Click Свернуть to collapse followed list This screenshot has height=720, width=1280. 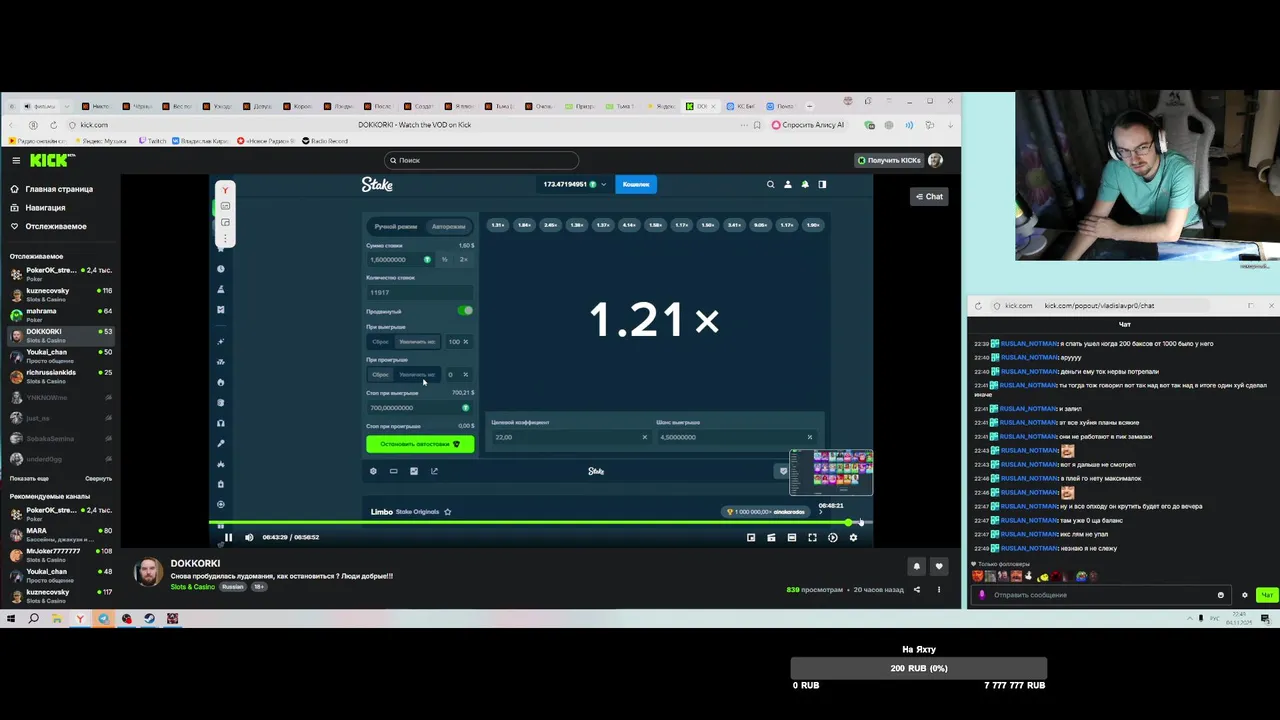click(98, 478)
